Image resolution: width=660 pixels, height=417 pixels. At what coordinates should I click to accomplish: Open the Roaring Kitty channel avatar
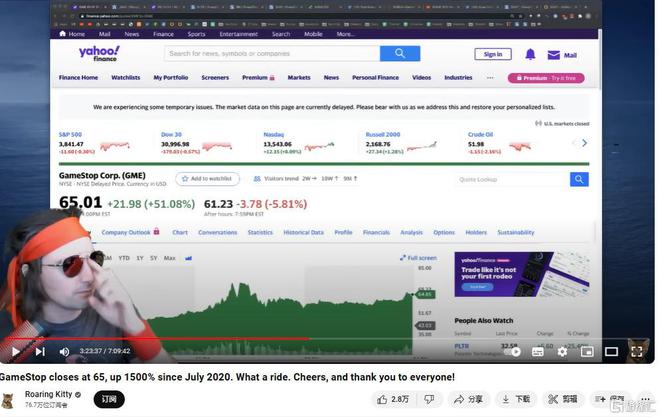point(8,401)
